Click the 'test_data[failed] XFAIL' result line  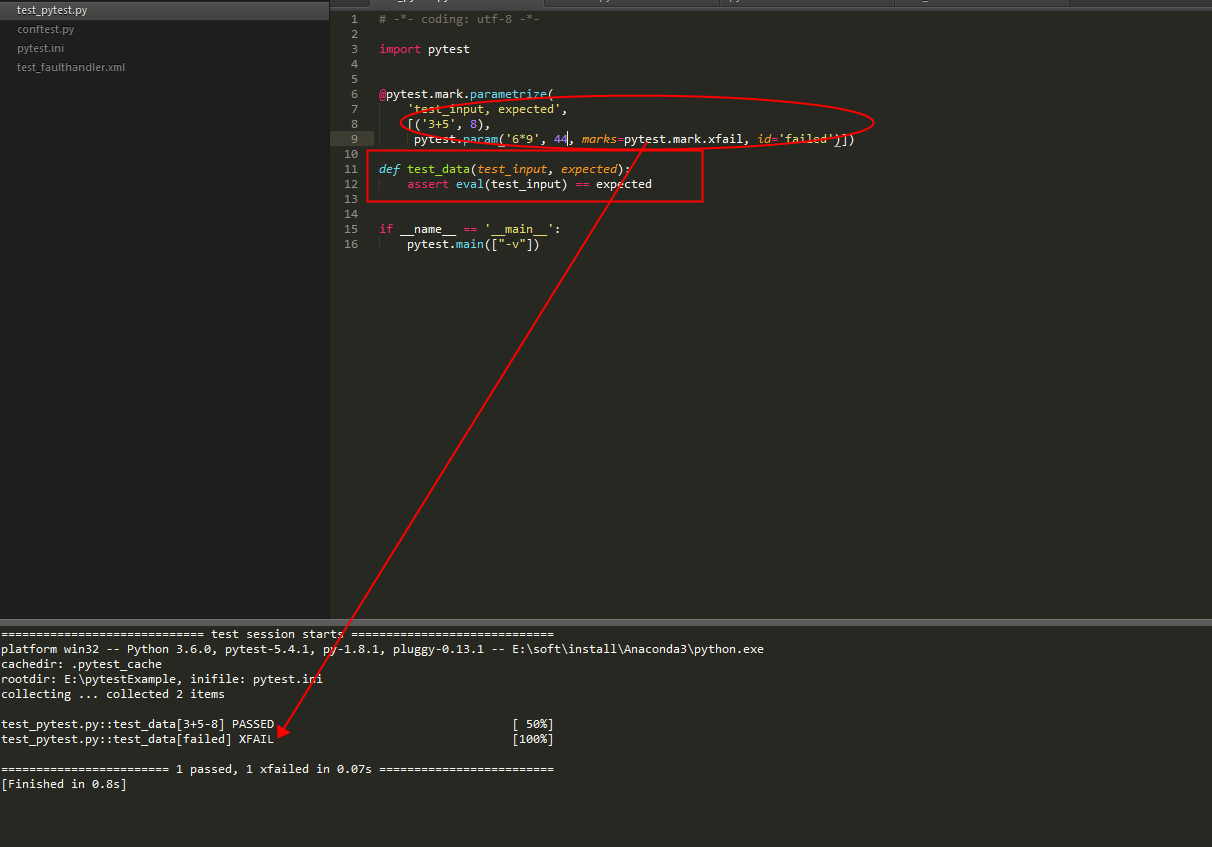tap(137, 739)
